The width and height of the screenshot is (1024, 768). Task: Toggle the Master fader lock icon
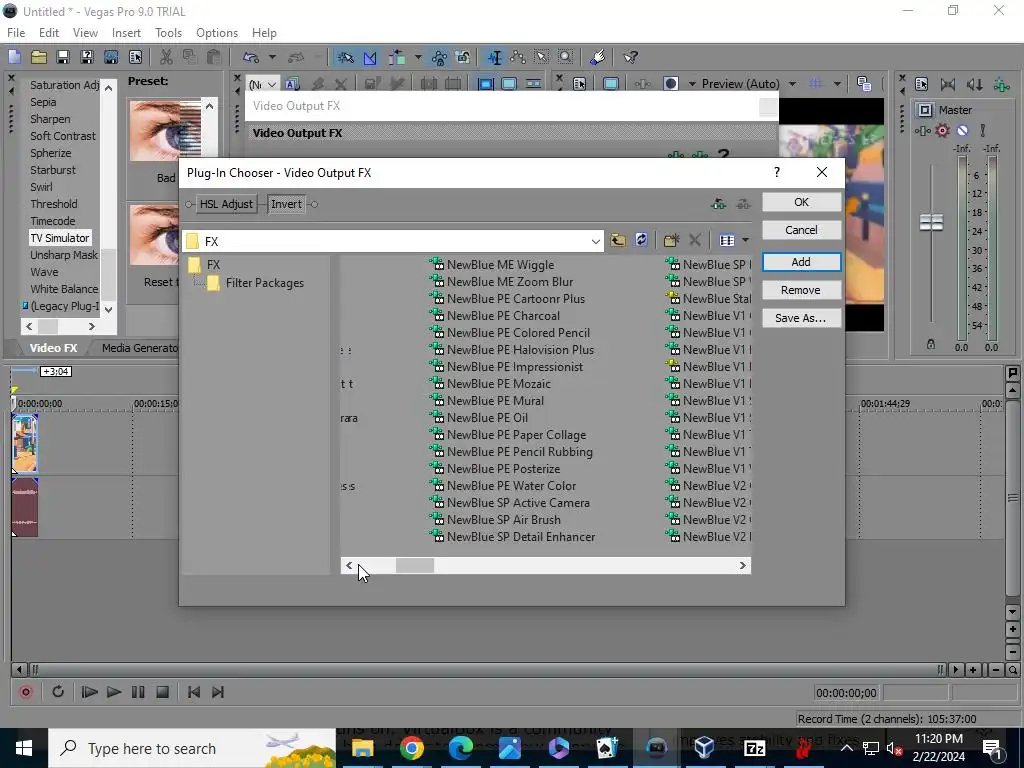pos(931,345)
